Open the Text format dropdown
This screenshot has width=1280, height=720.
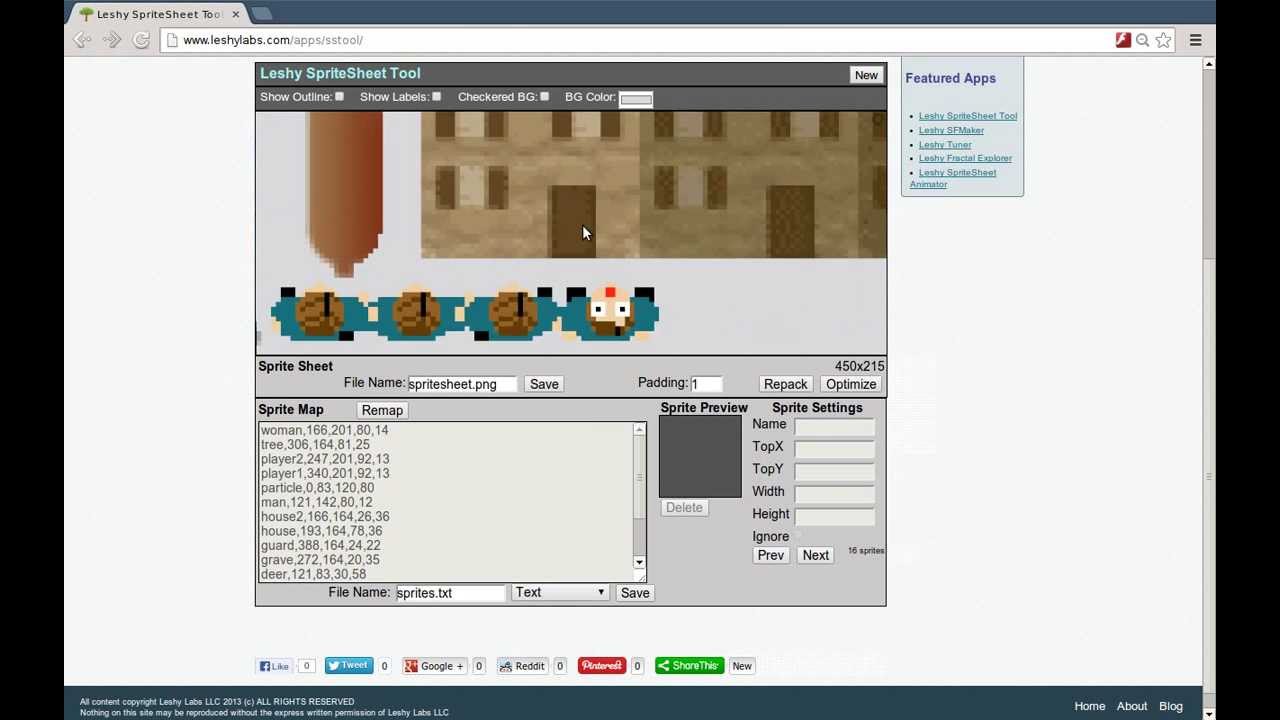tap(560, 593)
